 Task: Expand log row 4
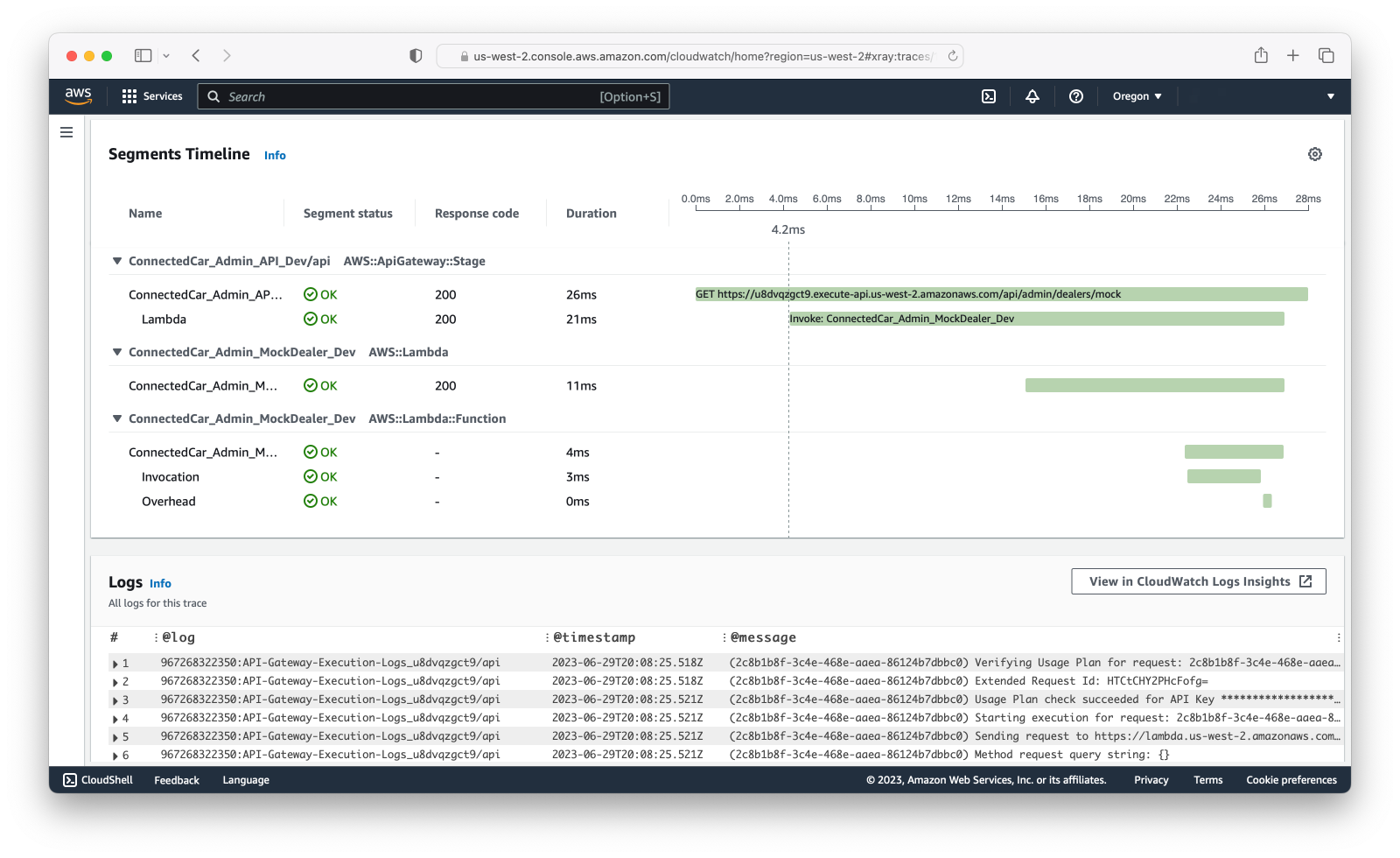click(x=115, y=719)
